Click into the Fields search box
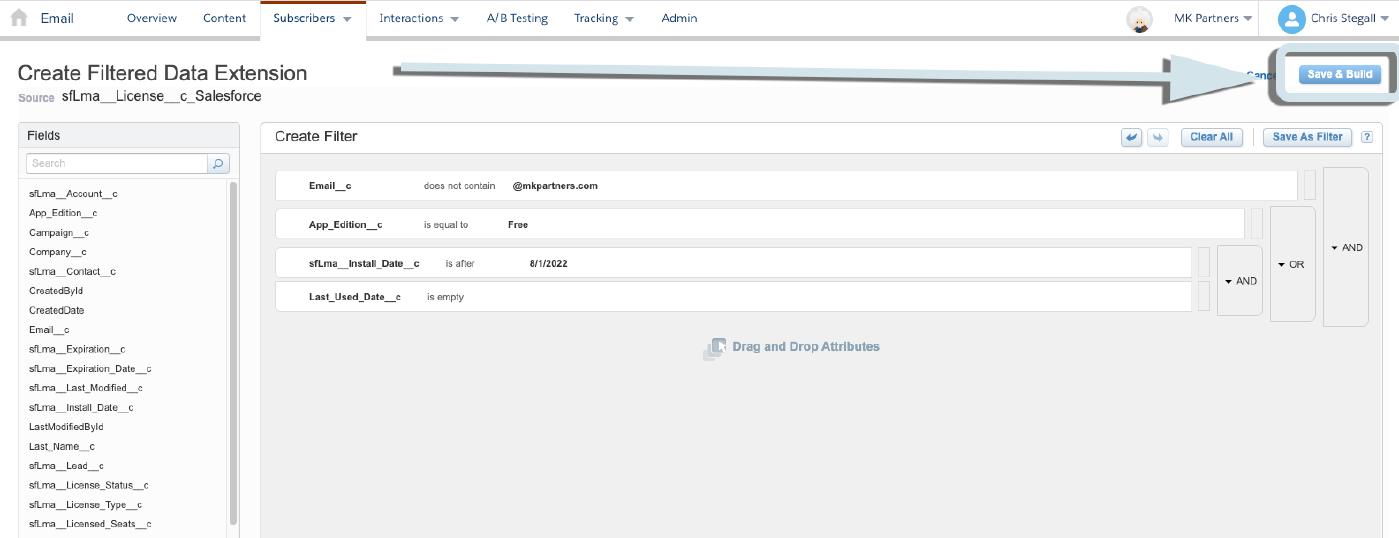The width and height of the screenshot is (1399, 538). [116, 163]
